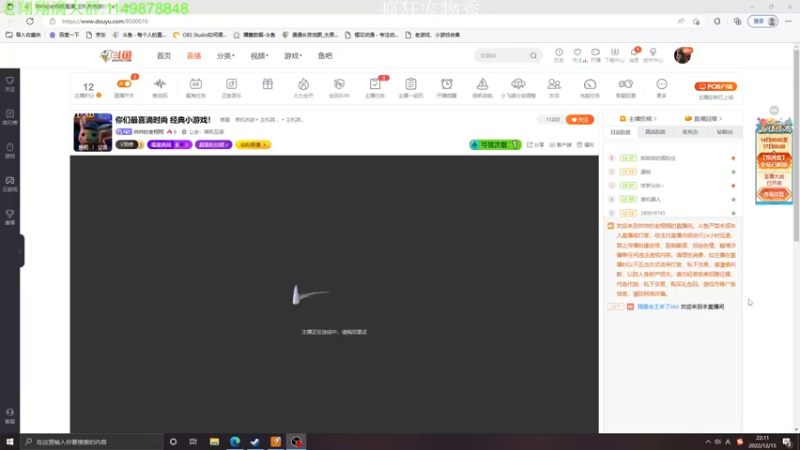
Task: Switch to the 周活跃度 ranking tab
Action: (x=655, y=132)
